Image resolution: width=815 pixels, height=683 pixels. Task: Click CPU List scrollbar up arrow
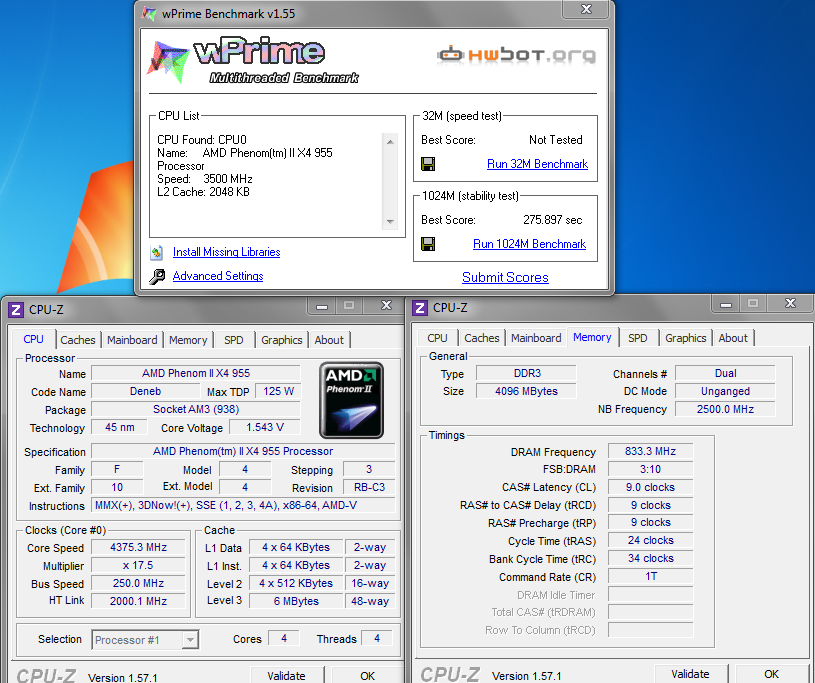point(390,141)
